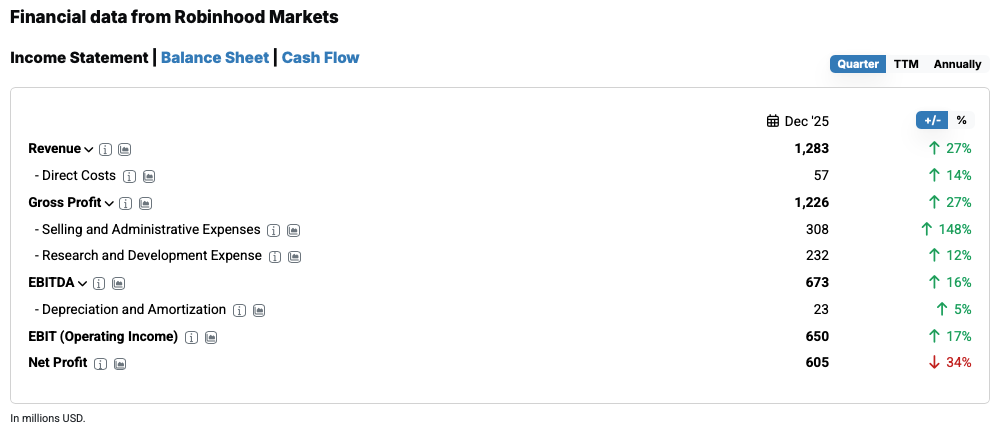The image size is (998, 426).
Task: Select the Annually period option
Action: pos(957,64)
